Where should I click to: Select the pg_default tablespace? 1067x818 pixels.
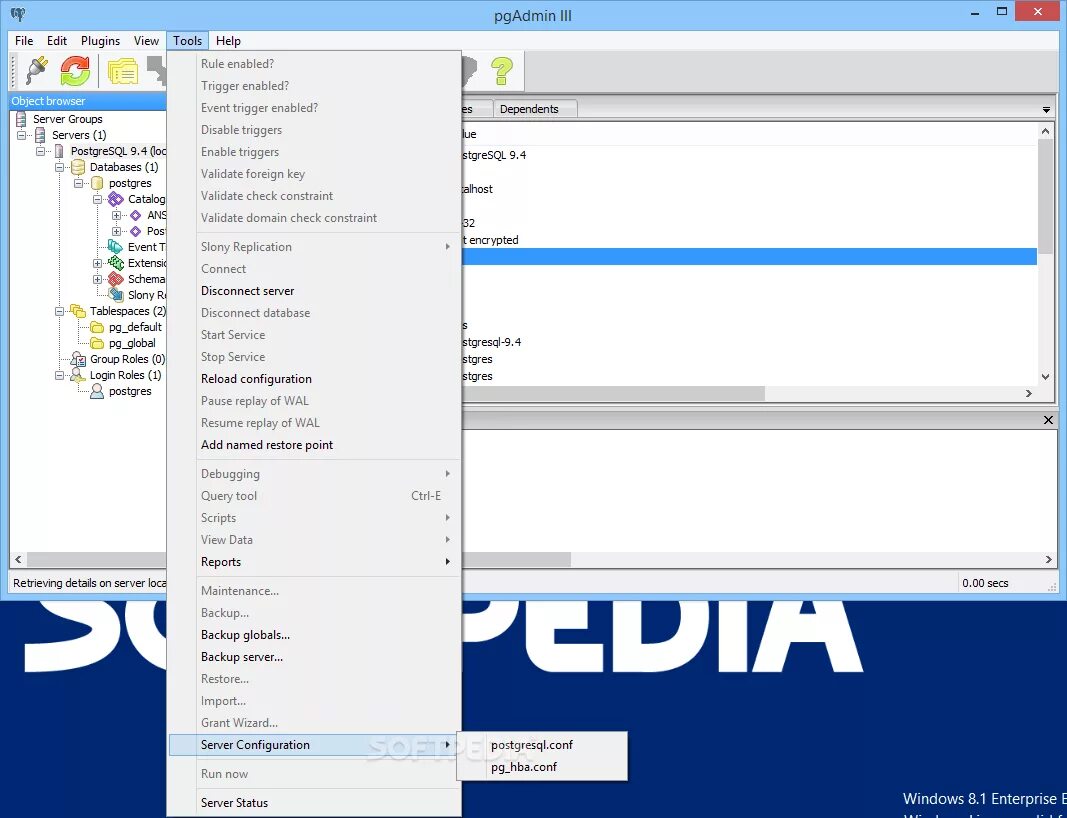click(135, 327)
